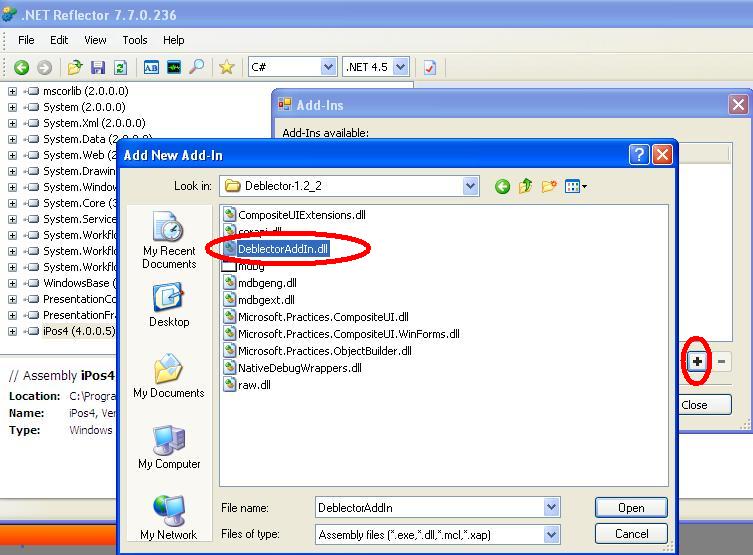Expand the WindowsBase tree node
The height and width of the screenshot is (555, 753).
[12, 283]
